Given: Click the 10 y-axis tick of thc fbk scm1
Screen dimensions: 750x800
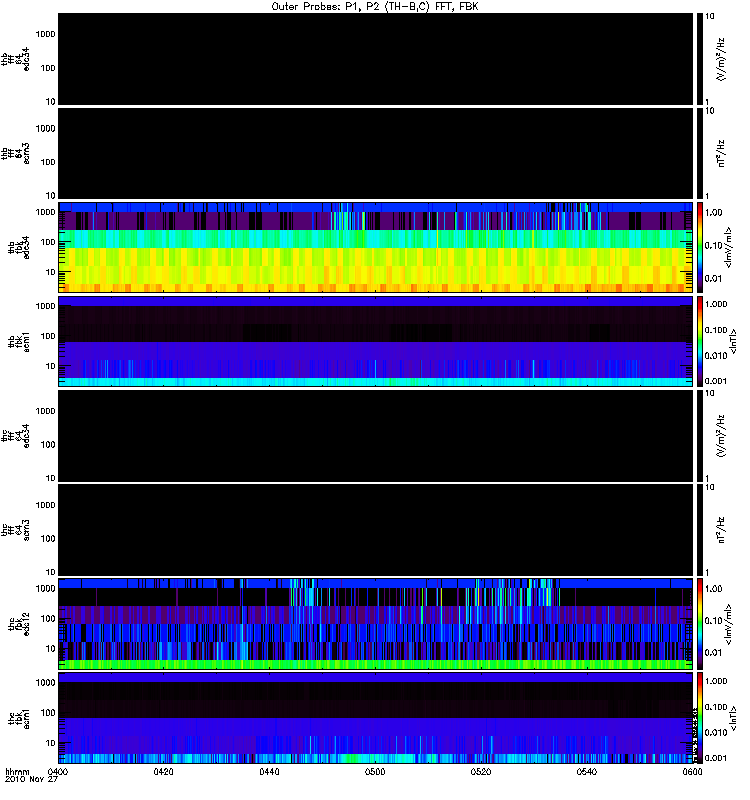Looking at the screenshot, I should (x=51, y=743).
